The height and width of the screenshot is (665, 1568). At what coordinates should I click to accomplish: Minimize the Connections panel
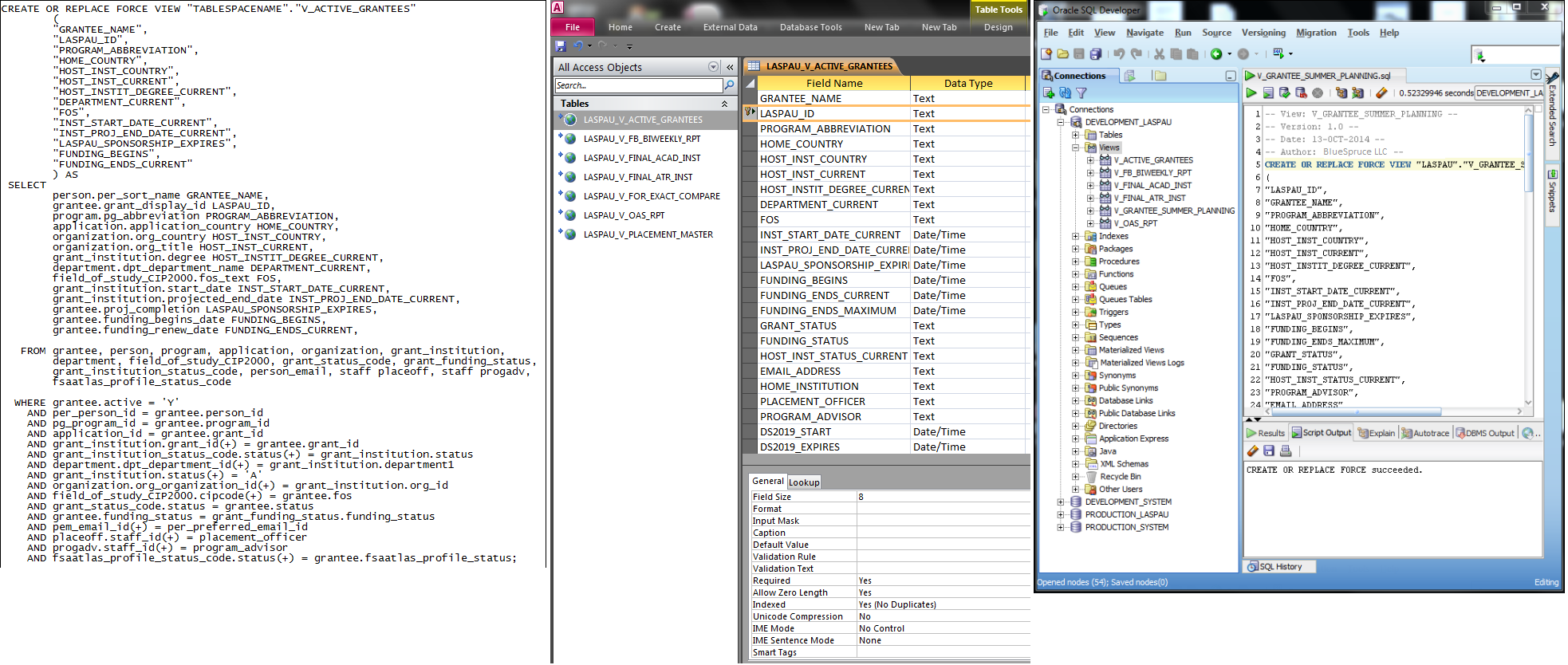(1230, 76)
